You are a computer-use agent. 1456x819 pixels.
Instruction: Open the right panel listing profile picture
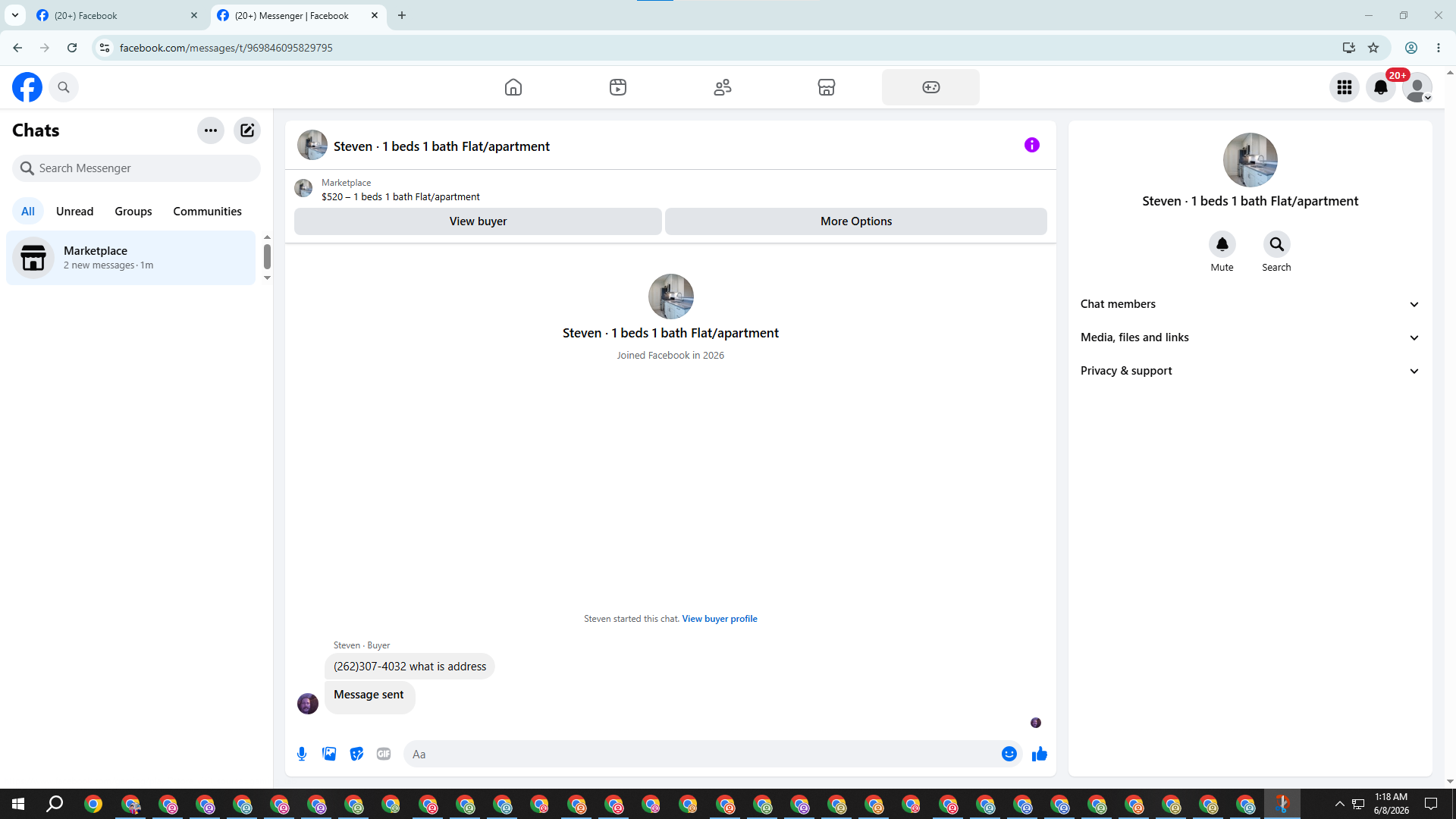(x=1250, y=160)
